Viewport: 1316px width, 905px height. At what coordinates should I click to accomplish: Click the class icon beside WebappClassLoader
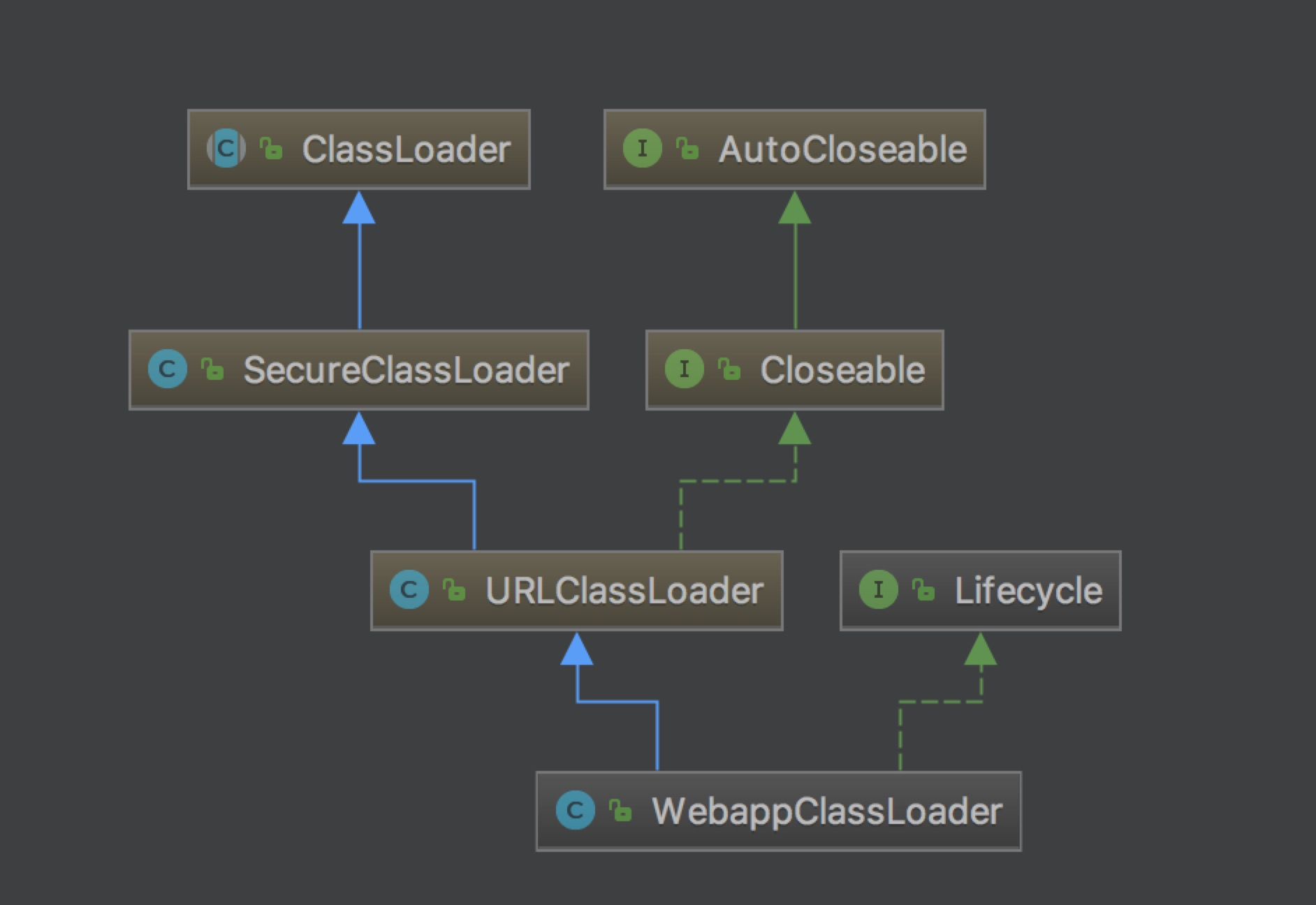click(x=575, y=810)
